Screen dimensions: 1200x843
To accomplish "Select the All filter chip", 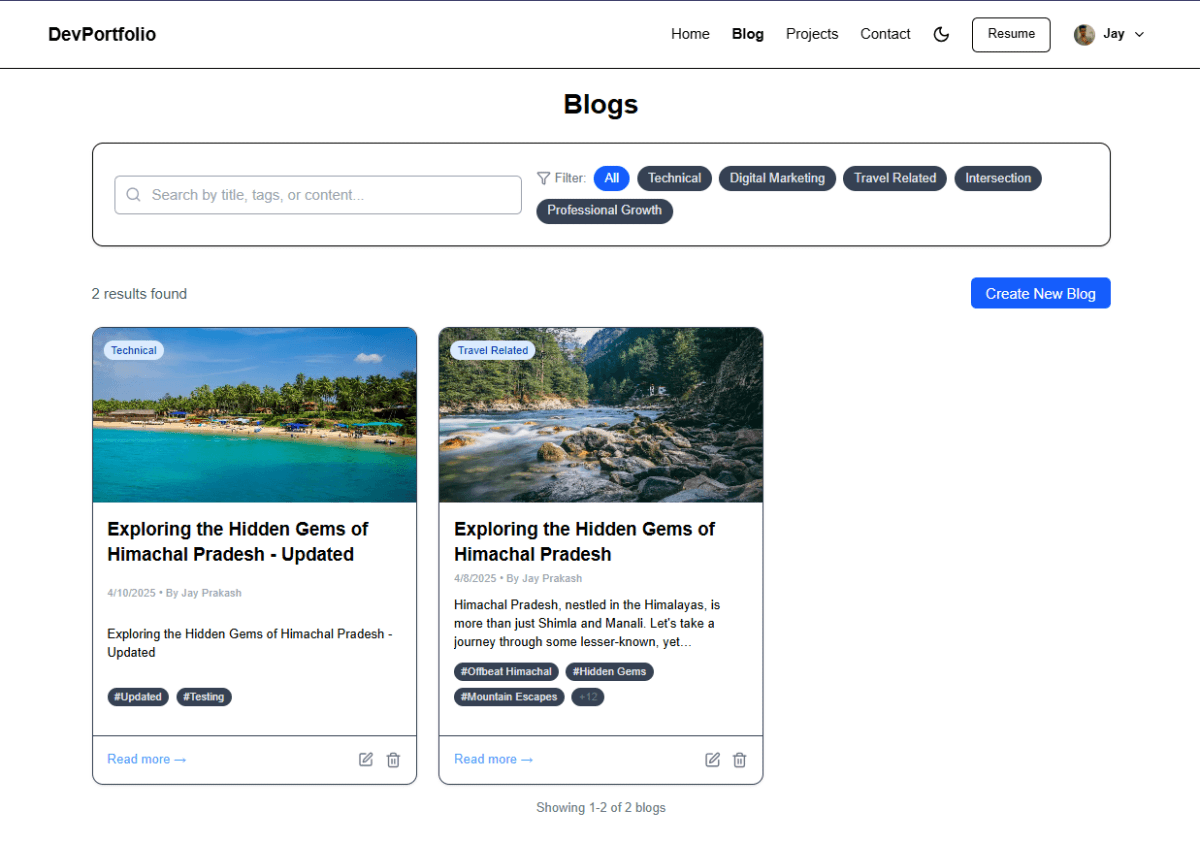I will pos(611,178).
